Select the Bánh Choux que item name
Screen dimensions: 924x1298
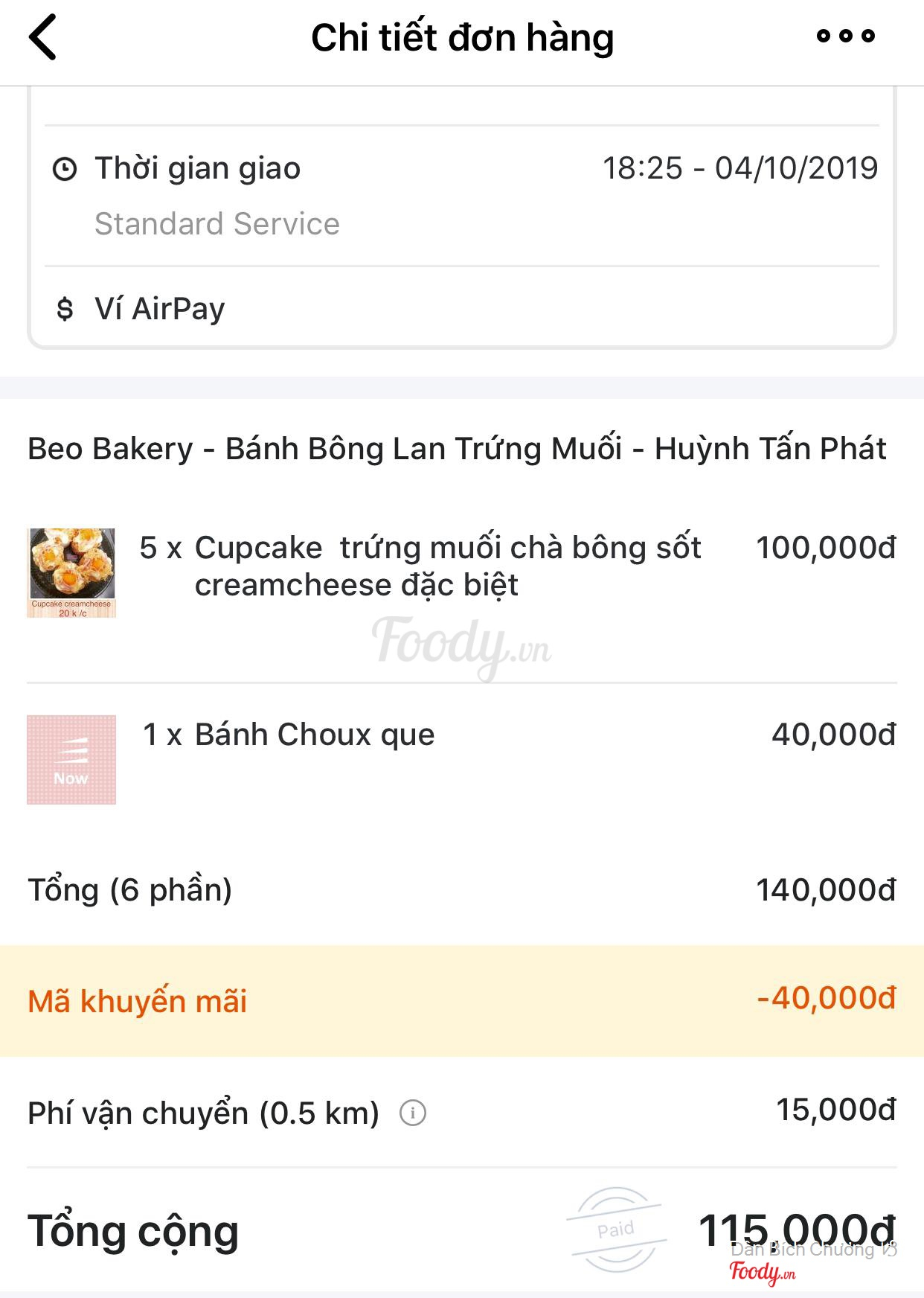314,735
